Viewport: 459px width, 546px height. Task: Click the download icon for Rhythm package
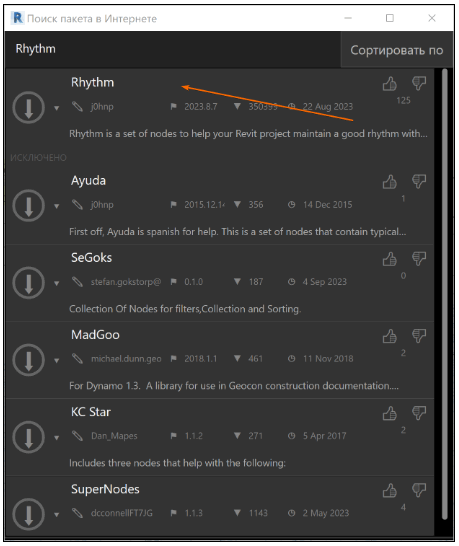[x=29, y=108]
